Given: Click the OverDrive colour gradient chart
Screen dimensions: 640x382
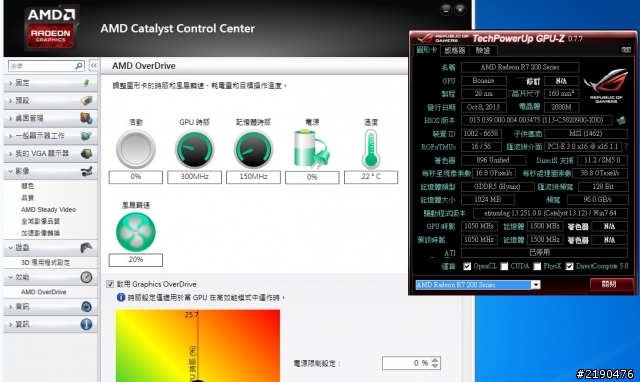Looking at the screenshot, I should click(x=198, y=346).
